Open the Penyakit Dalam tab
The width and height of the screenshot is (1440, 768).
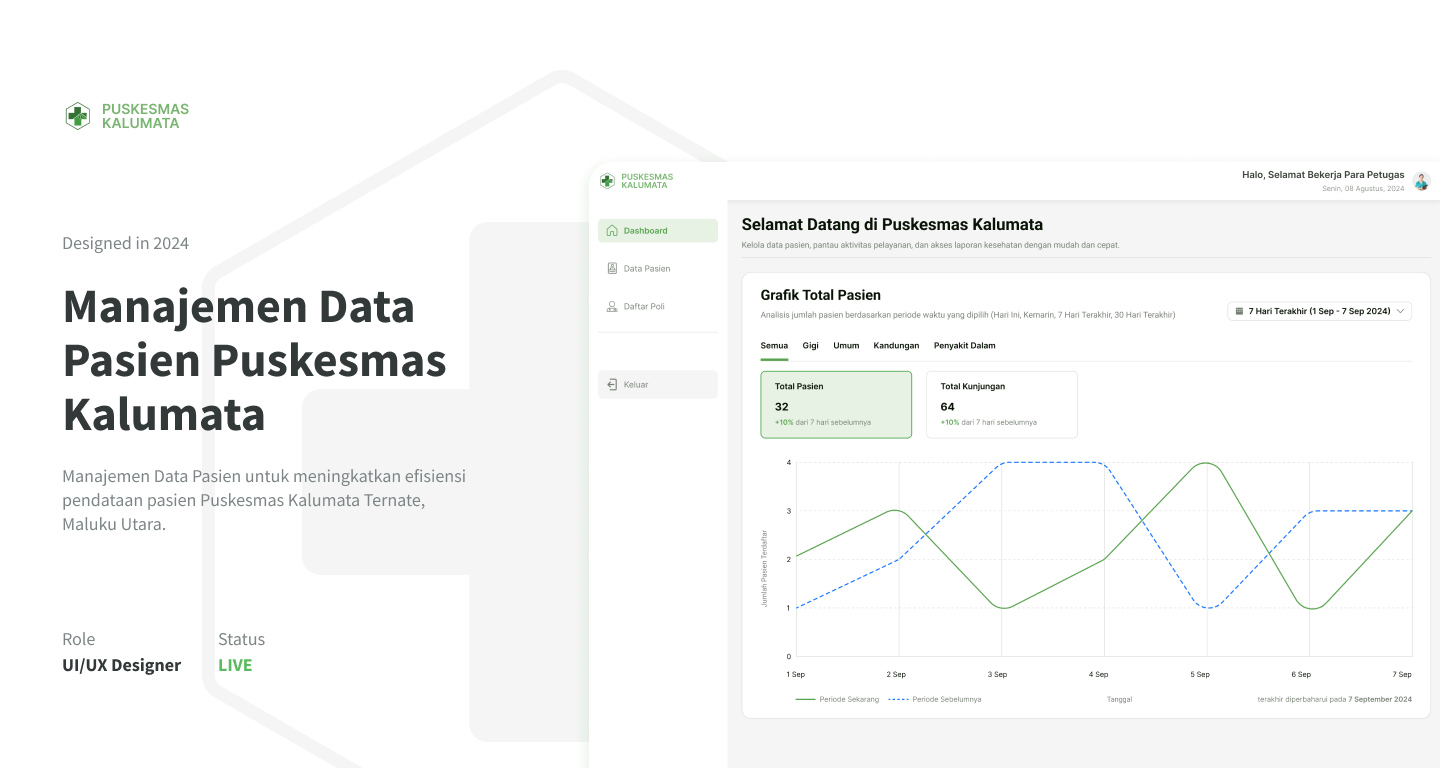(964, 346)
